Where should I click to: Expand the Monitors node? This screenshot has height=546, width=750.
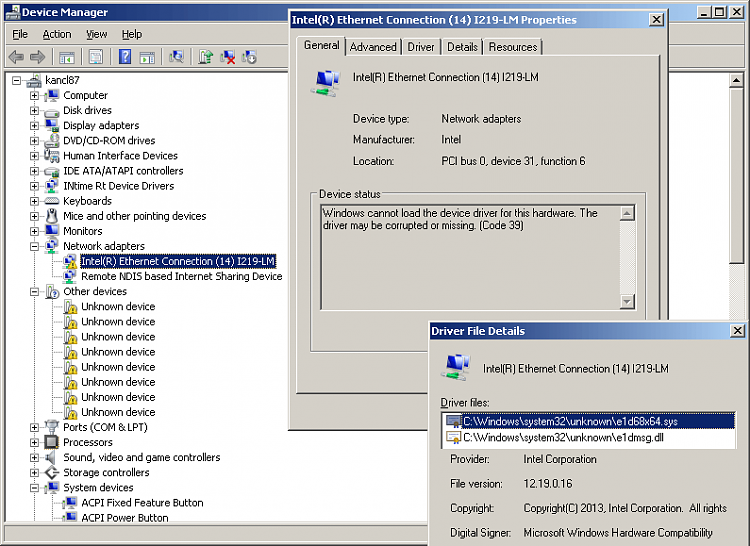(x=34, y=231)
